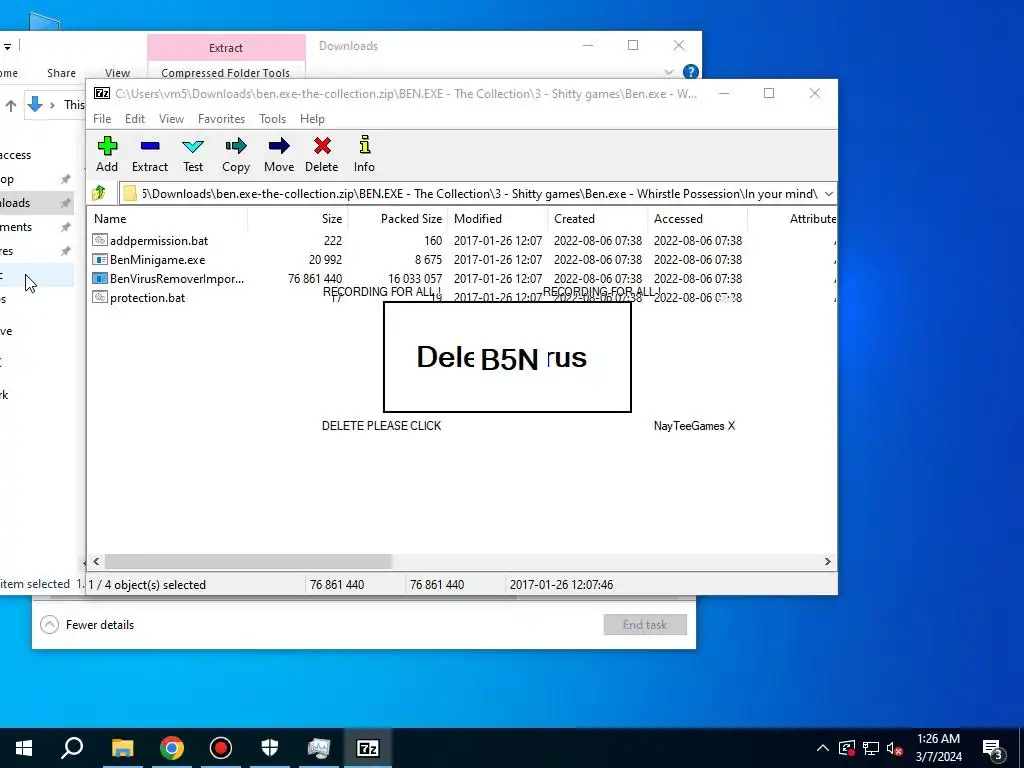Click the 76 861 440 size cell
This screenshot has height=768, width=1024.
[x=315, y=278]
